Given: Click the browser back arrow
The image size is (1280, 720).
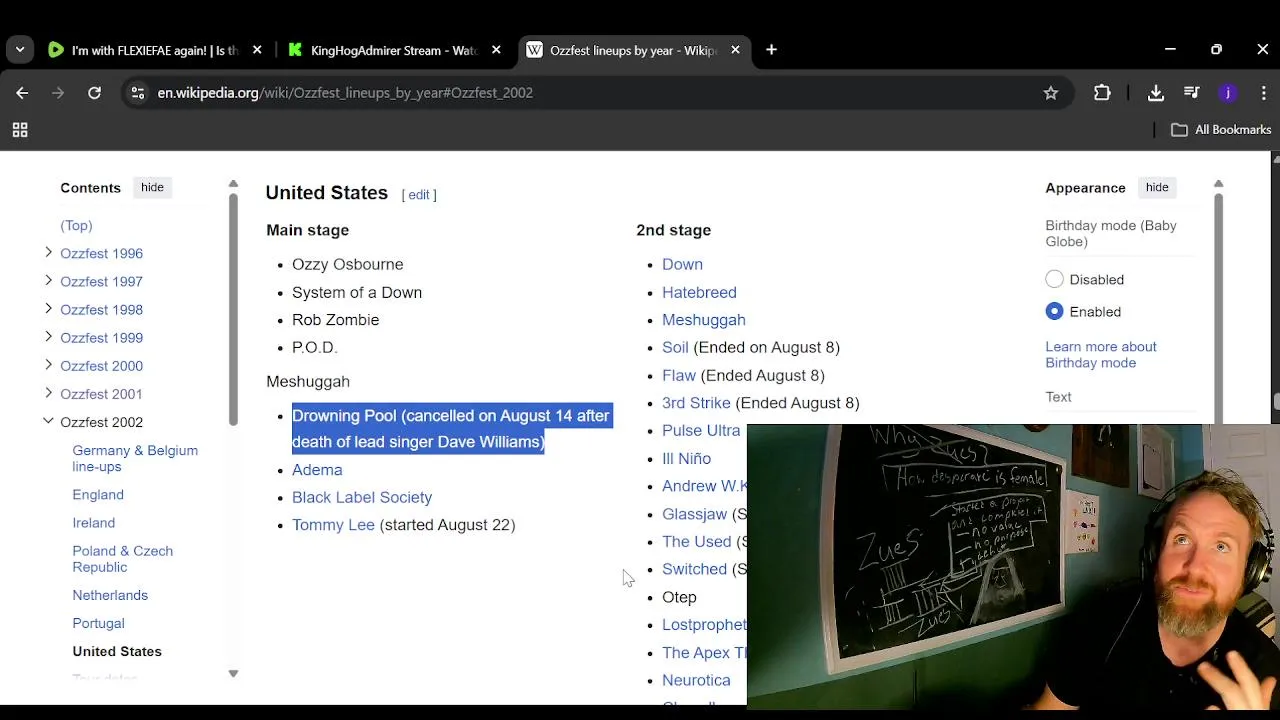Looking at the screenshot, I should coord(22,93).
